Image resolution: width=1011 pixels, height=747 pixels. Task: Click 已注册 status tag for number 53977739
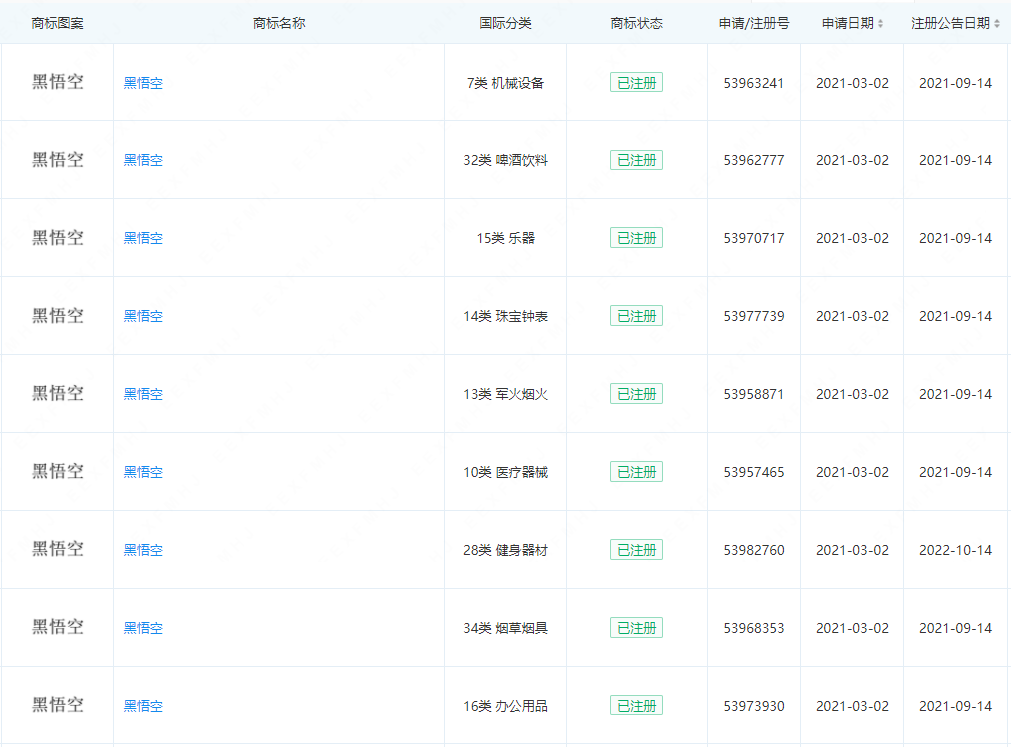click(636, 316)
